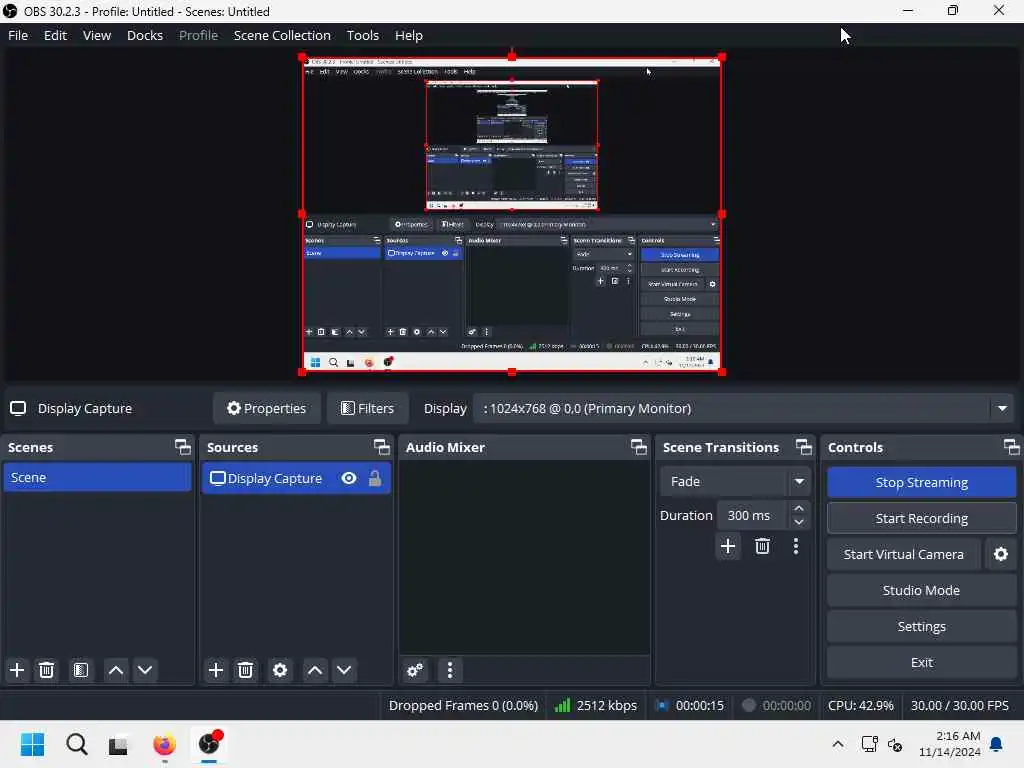The height and width of the screenshot is (768, 1024).
Task: Click the preview canvas display capture
Action: 512,214
